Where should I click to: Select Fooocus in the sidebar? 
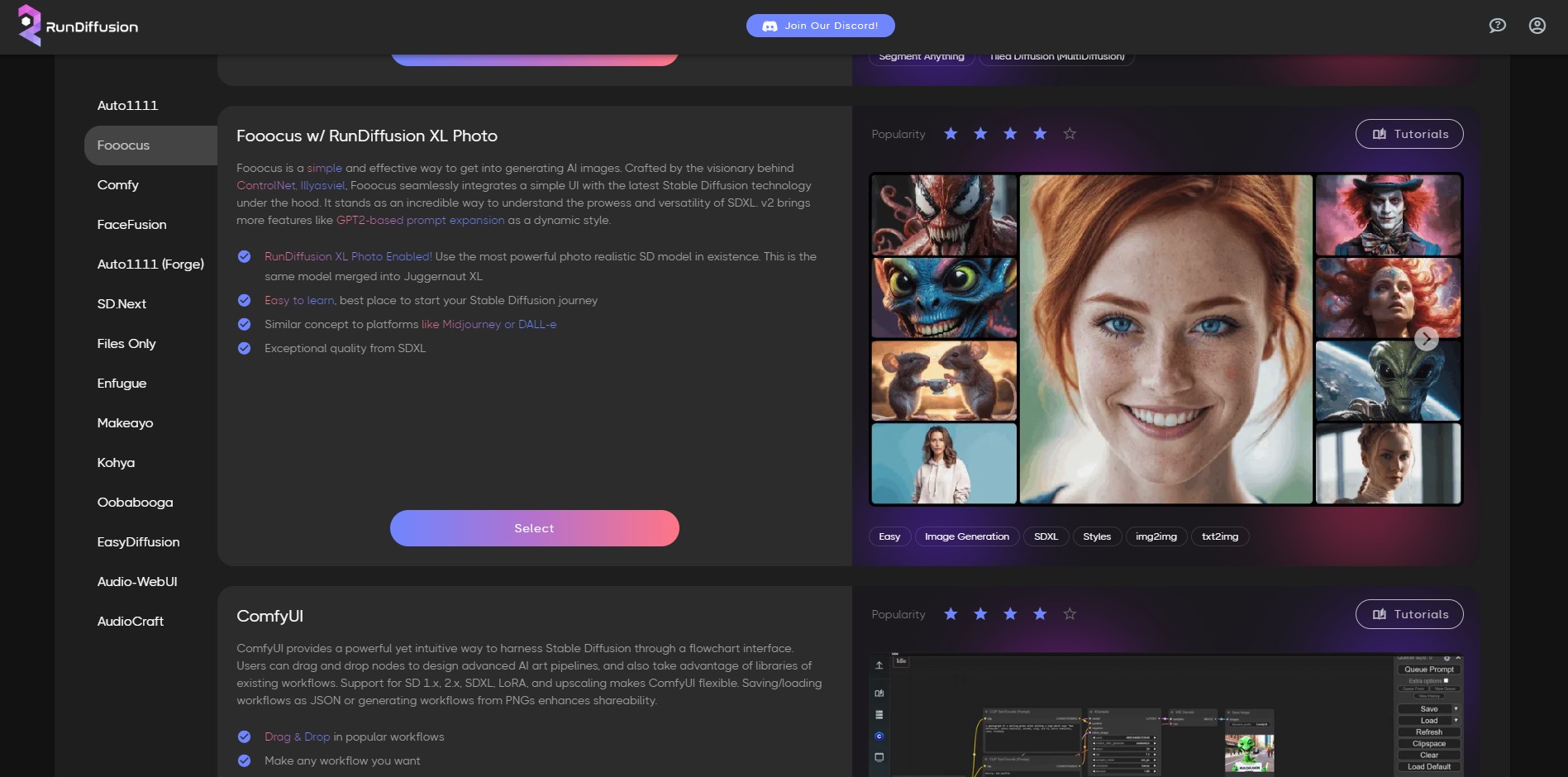click(150, 145)
